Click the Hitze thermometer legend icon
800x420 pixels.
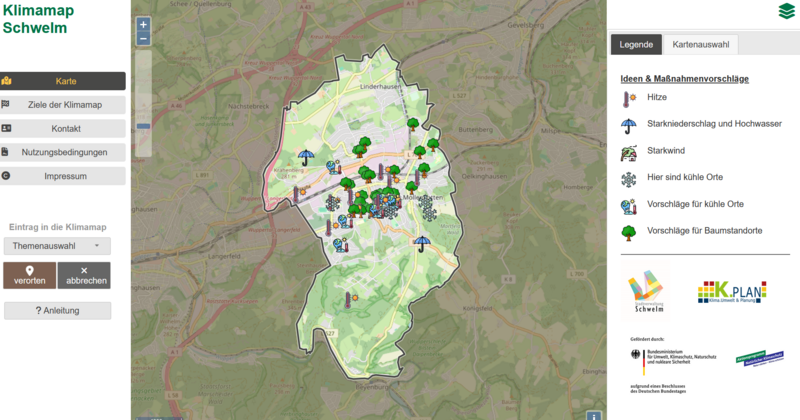click(628, 98)
